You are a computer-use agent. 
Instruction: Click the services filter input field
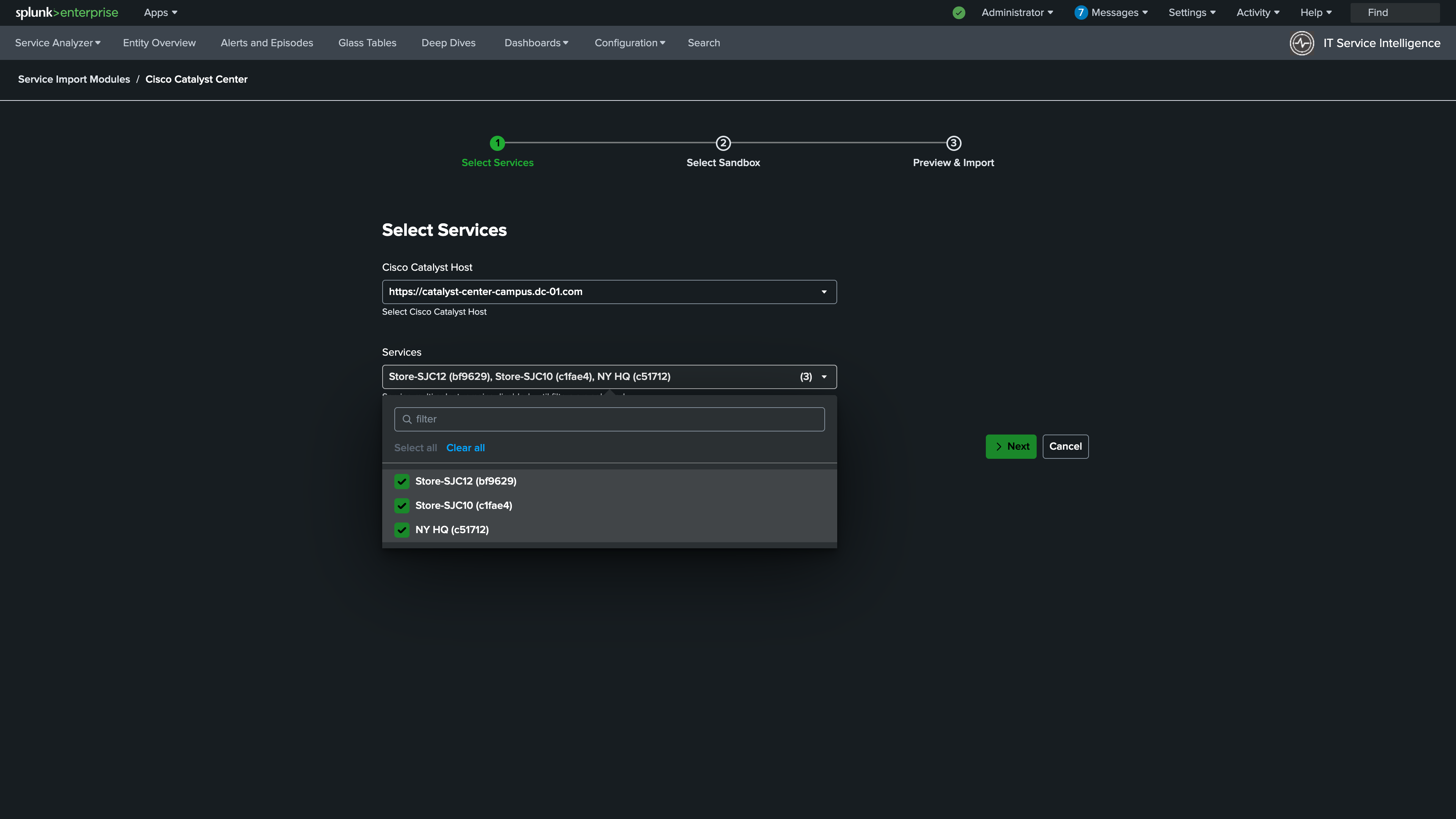[x=609, y=419]
